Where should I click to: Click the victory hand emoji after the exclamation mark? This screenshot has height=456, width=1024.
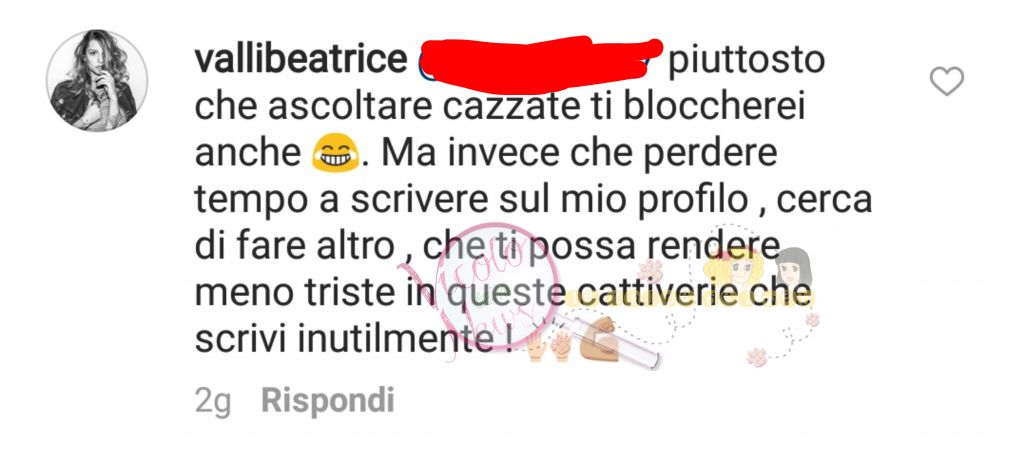tap(536, 350)
